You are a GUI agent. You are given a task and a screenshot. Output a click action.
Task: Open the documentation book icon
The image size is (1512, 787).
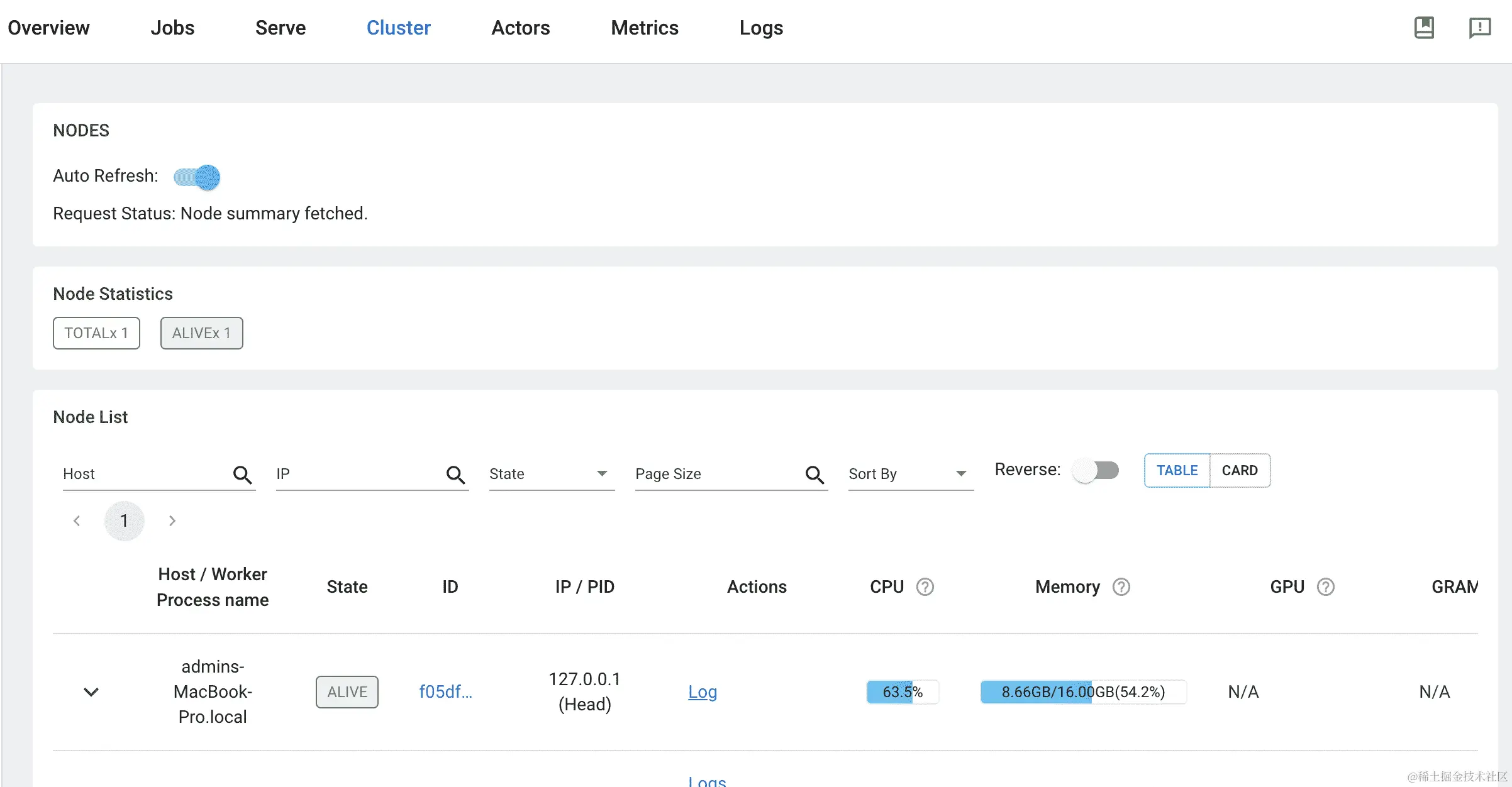(1424, 28)
